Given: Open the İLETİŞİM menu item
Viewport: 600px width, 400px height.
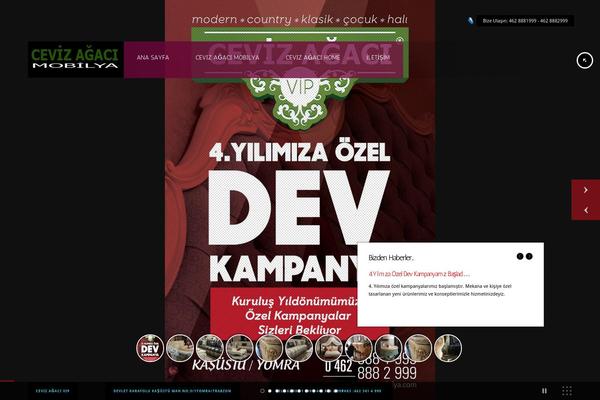Looking at the screenshot, I should 378,57.
